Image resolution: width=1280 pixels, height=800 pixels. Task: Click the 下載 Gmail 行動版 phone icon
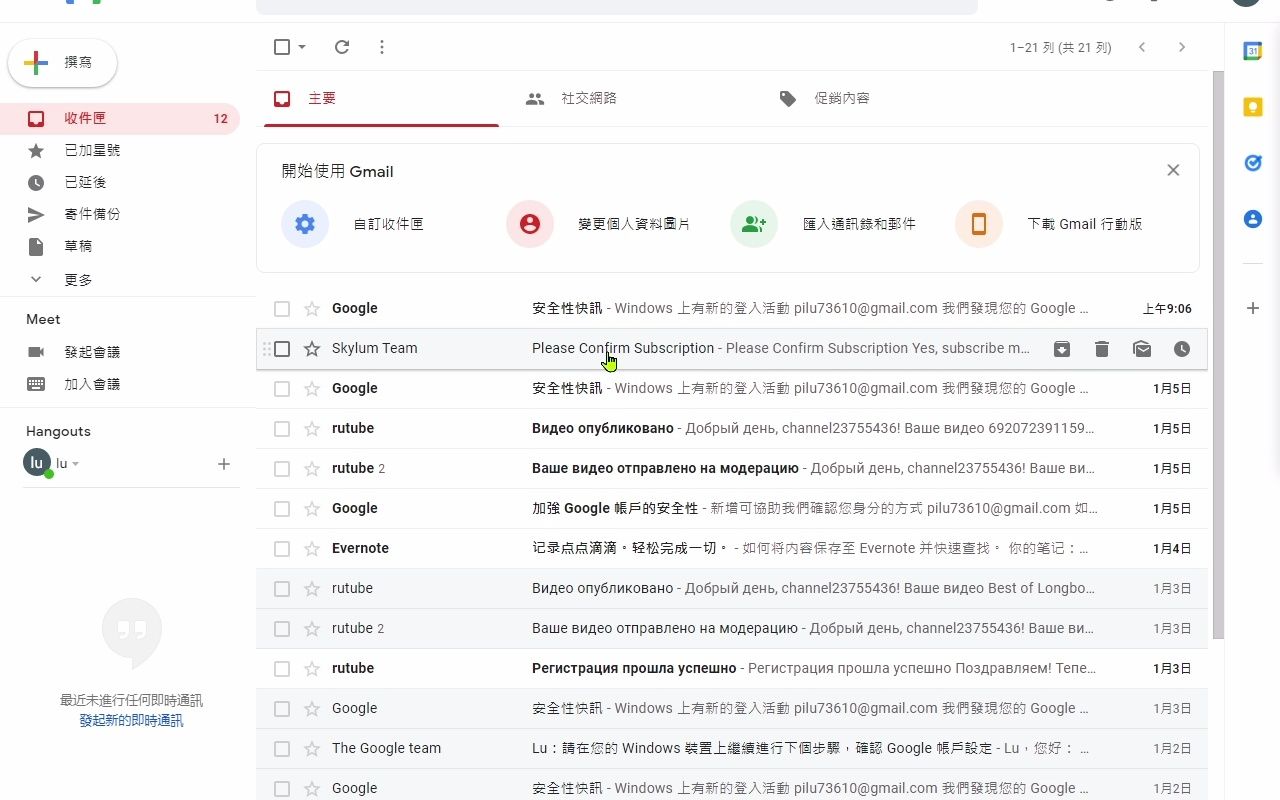pyautogui.click(x=979, y=224)
